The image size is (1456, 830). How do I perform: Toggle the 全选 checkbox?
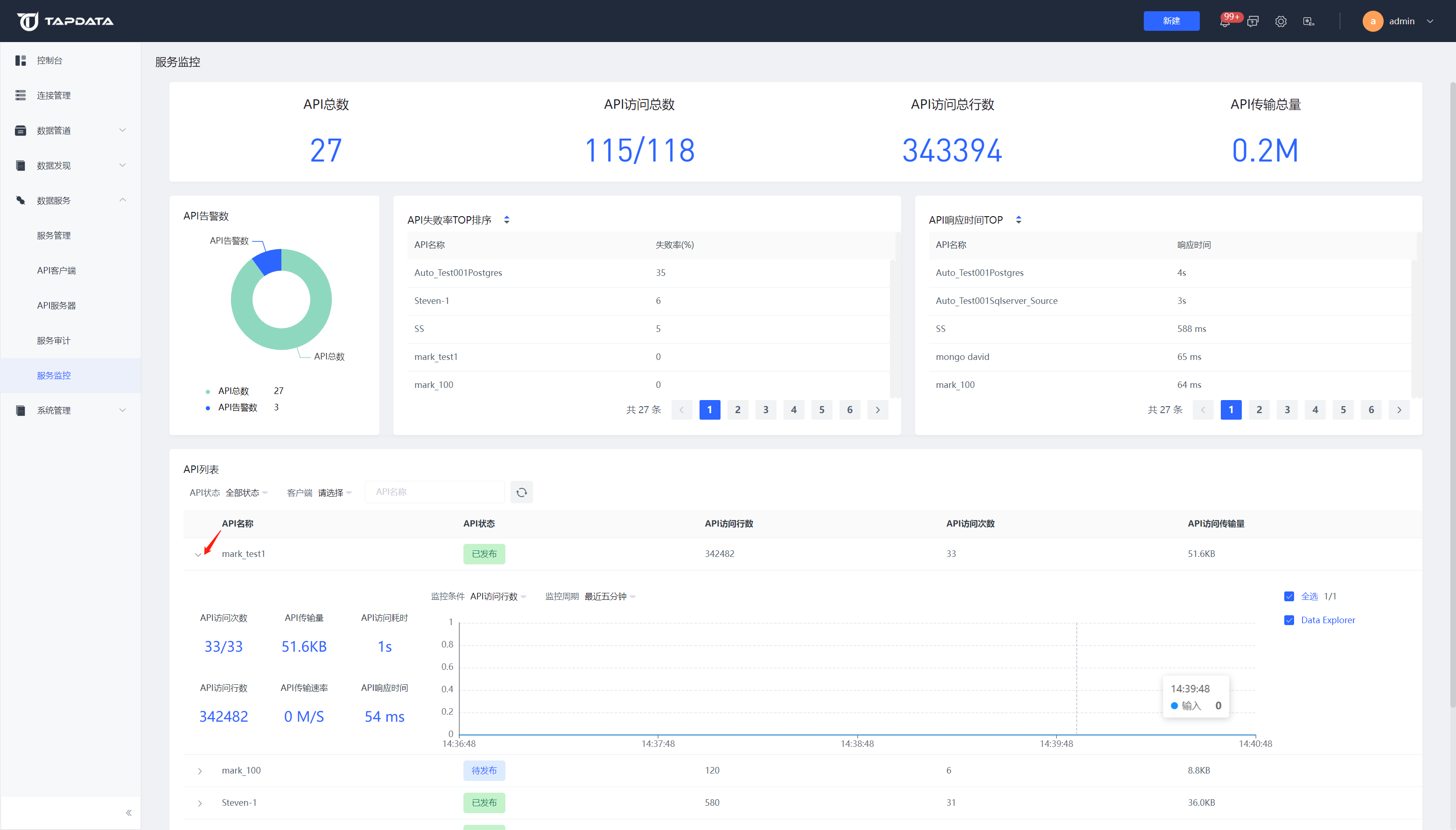point(1289,596)
